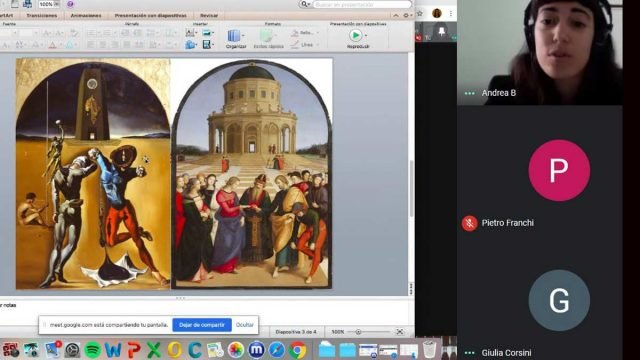Click the print icon in the top toolbar
The height and width of the screenshot is (360, 640).
[x=27, y=4]
